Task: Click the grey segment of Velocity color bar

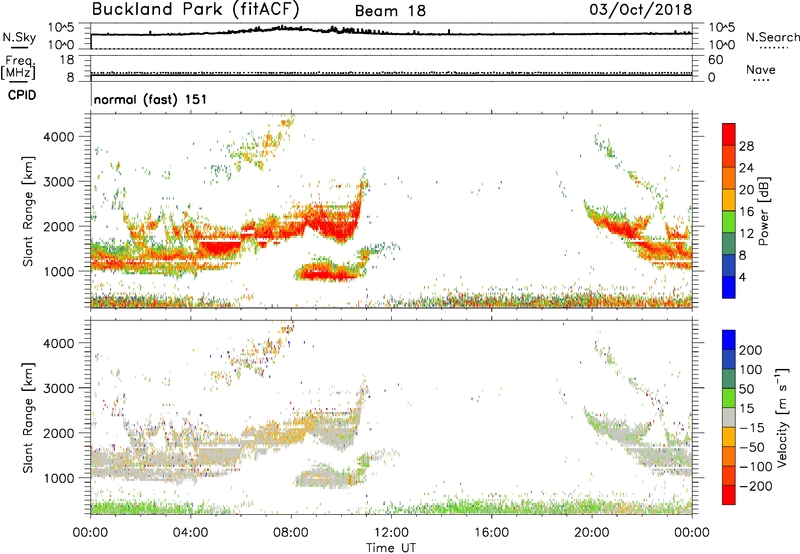Action: [729, 418]
